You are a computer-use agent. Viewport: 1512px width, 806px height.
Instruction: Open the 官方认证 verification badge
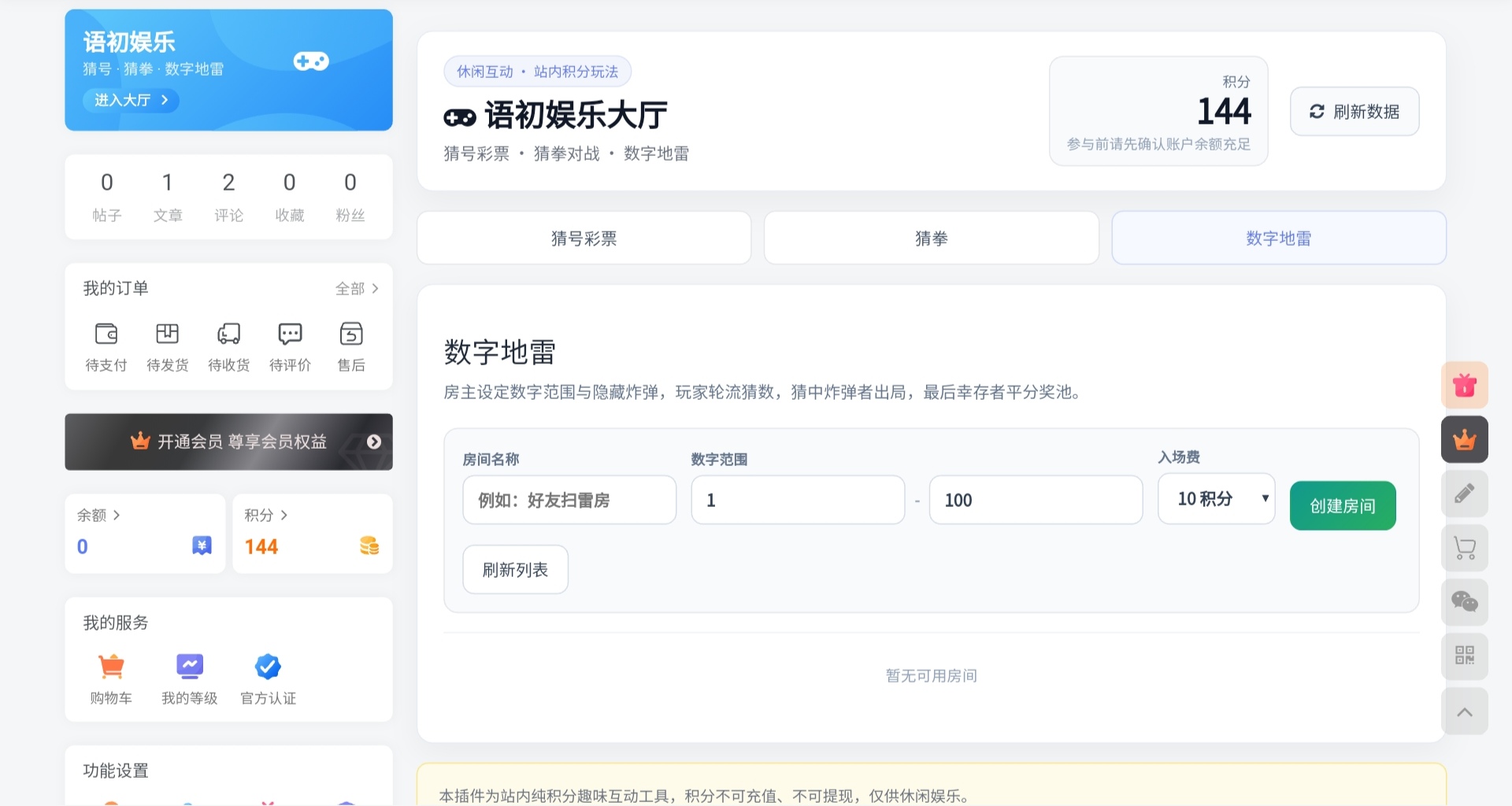[x=268, y=667]
